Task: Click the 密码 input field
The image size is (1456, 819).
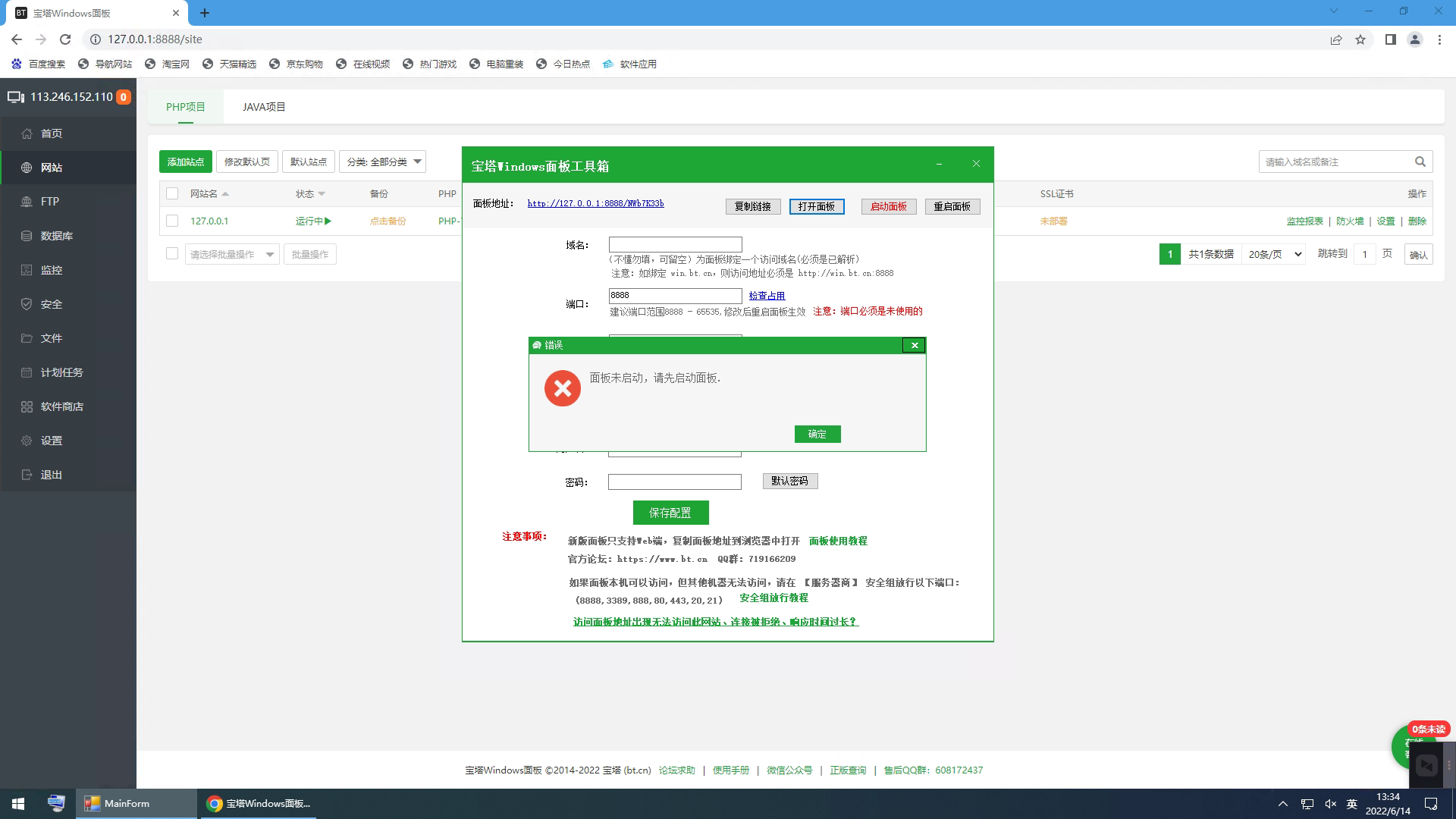Action: coord(675,482)
